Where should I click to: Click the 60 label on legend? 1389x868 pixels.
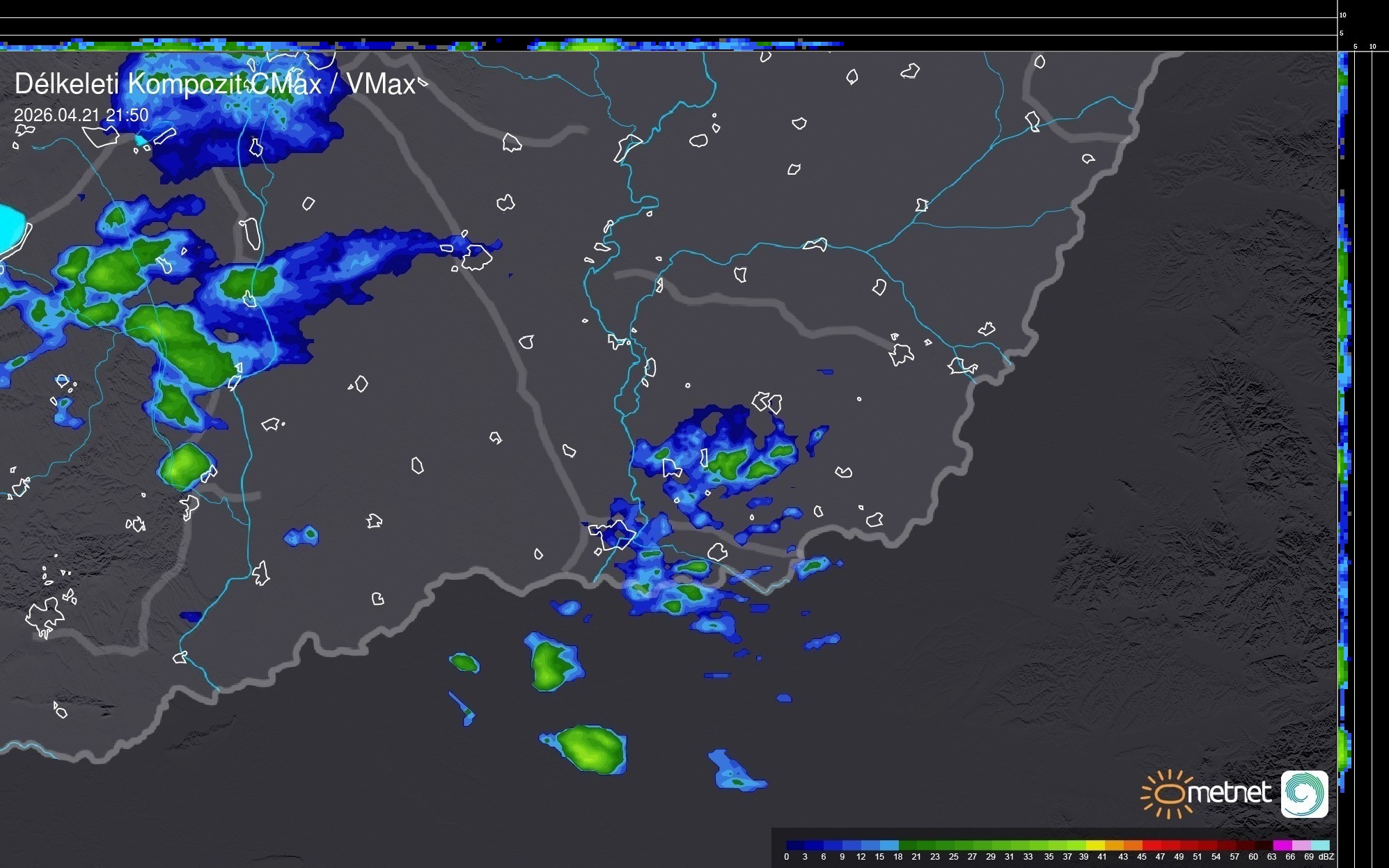coord(1253,857)
